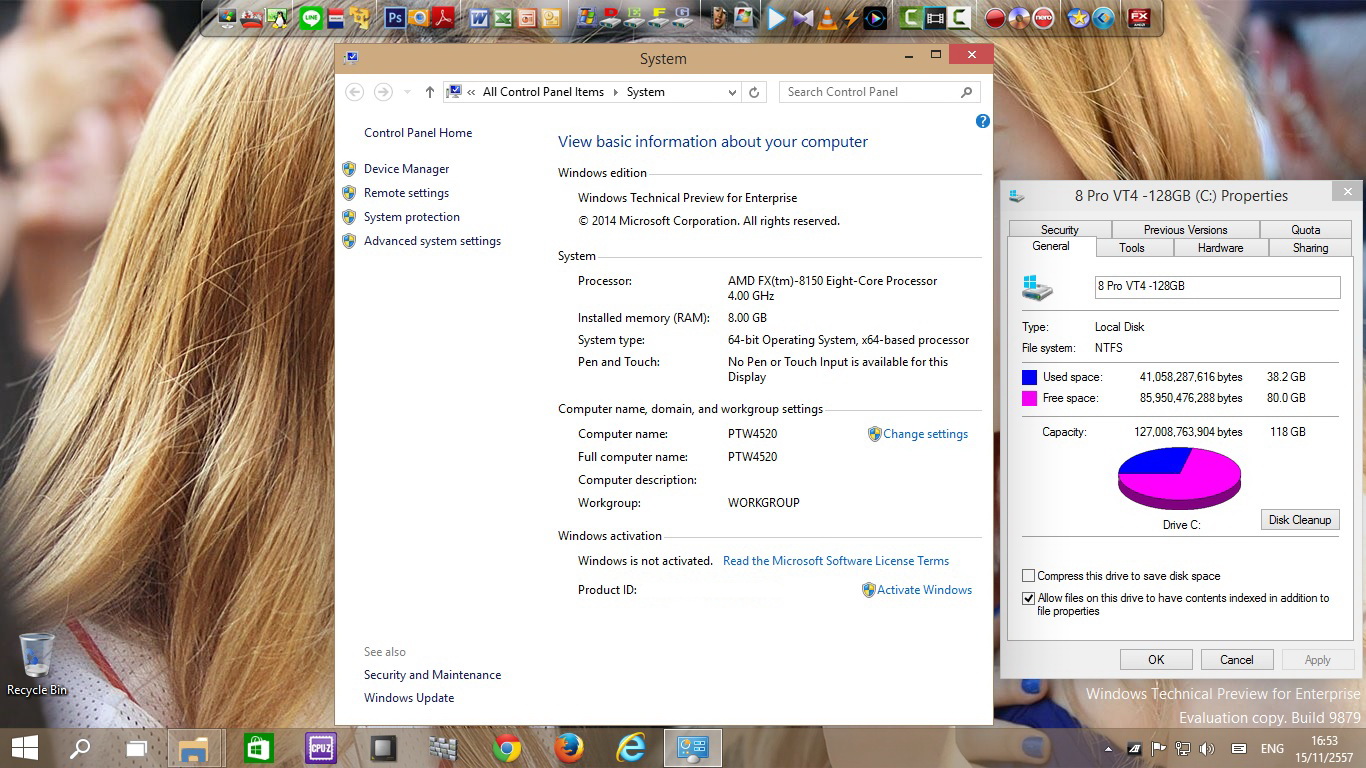Screen dimensions: 1366x768
Task: Open the Security tab
Action: coord(1059,230)
